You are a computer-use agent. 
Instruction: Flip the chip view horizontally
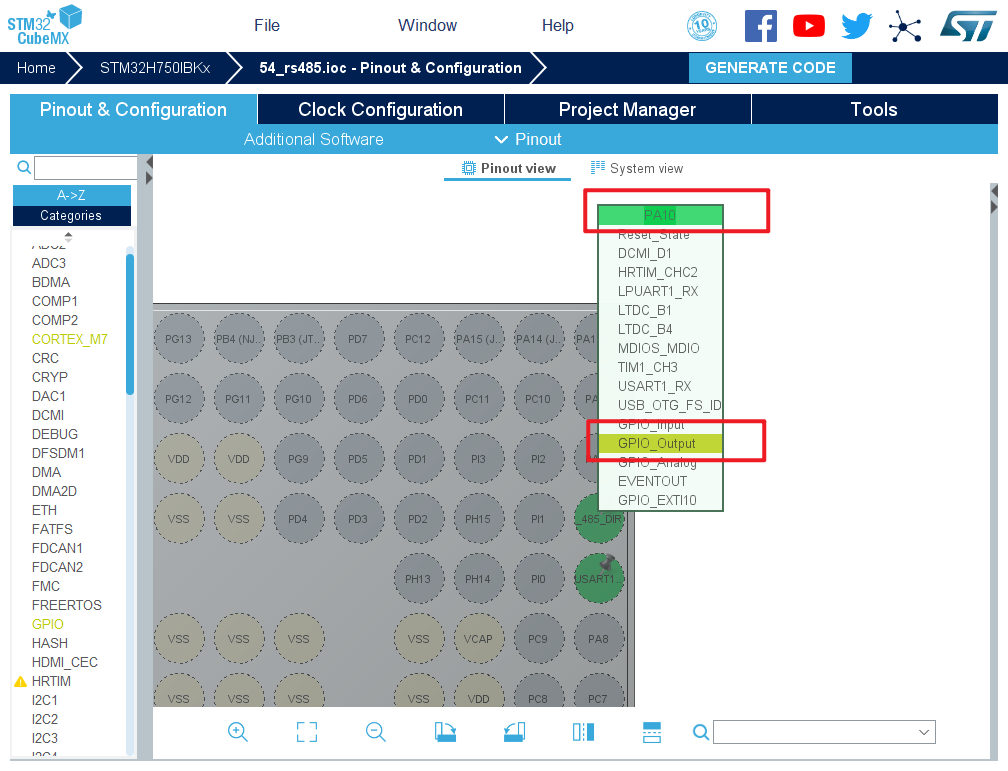coord(583,732)
